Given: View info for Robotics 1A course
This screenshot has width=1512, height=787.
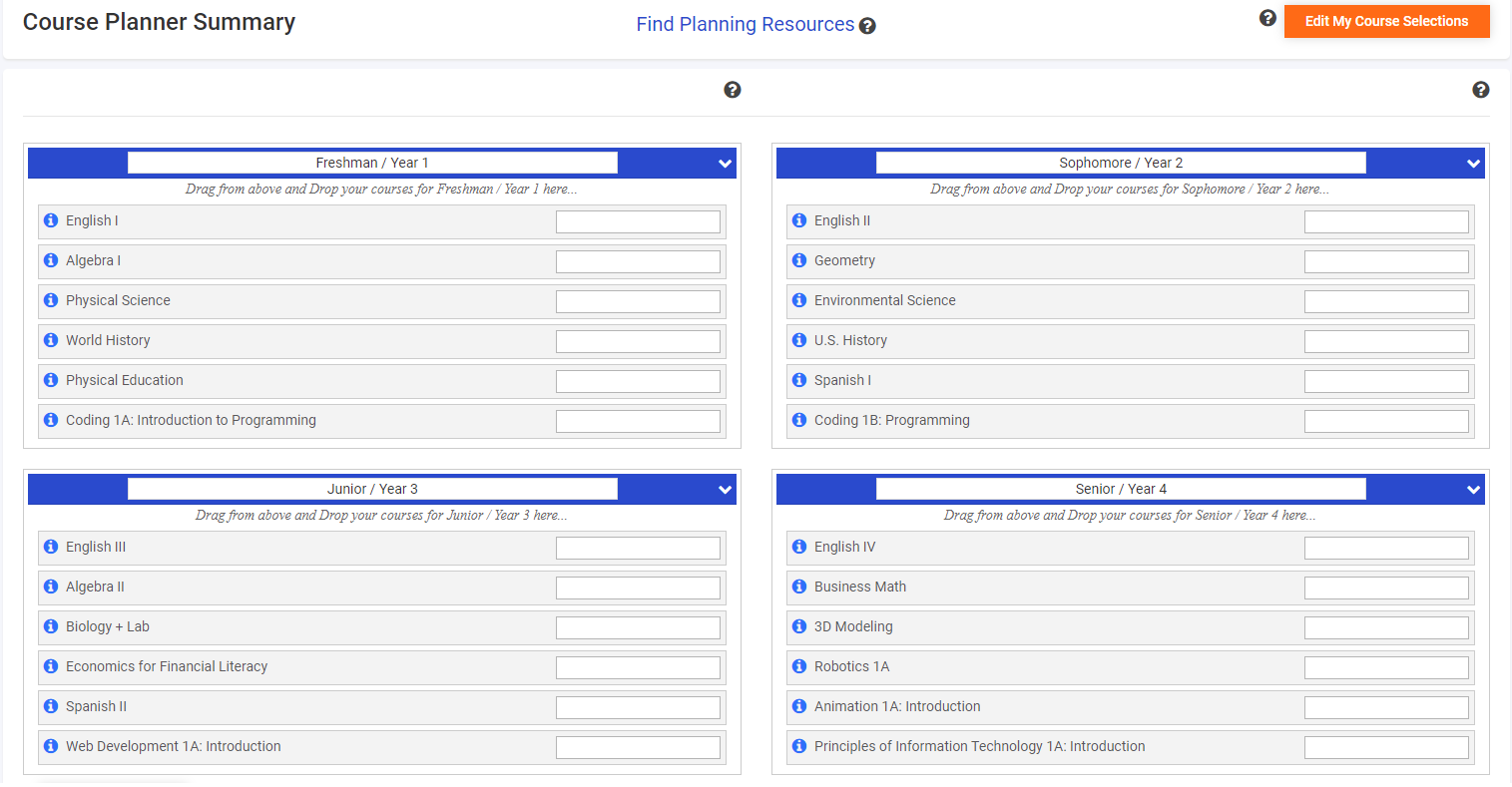Looking at the screenshot, I should [x=799, y=666].
